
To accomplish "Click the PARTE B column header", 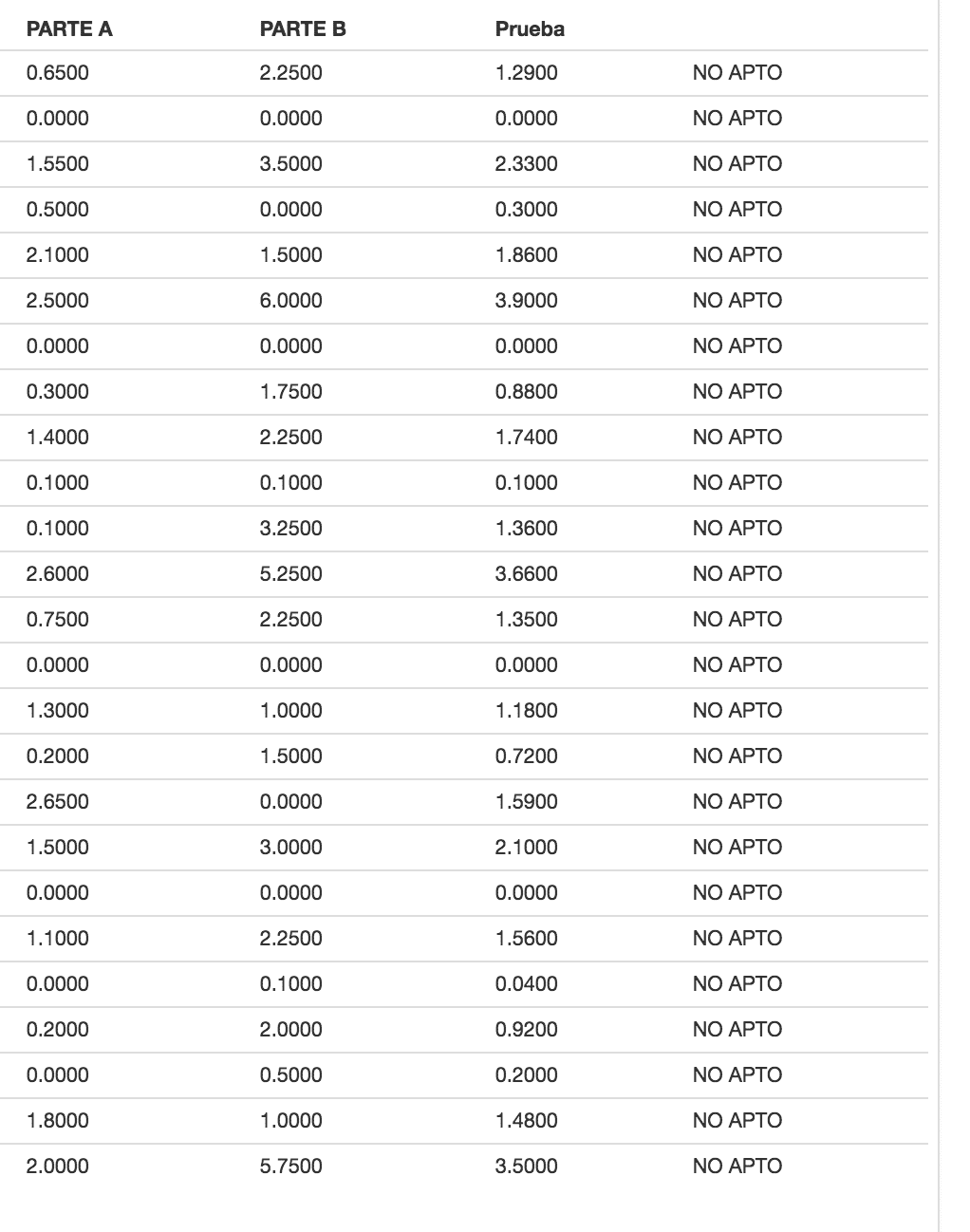I will pos(303,28).
